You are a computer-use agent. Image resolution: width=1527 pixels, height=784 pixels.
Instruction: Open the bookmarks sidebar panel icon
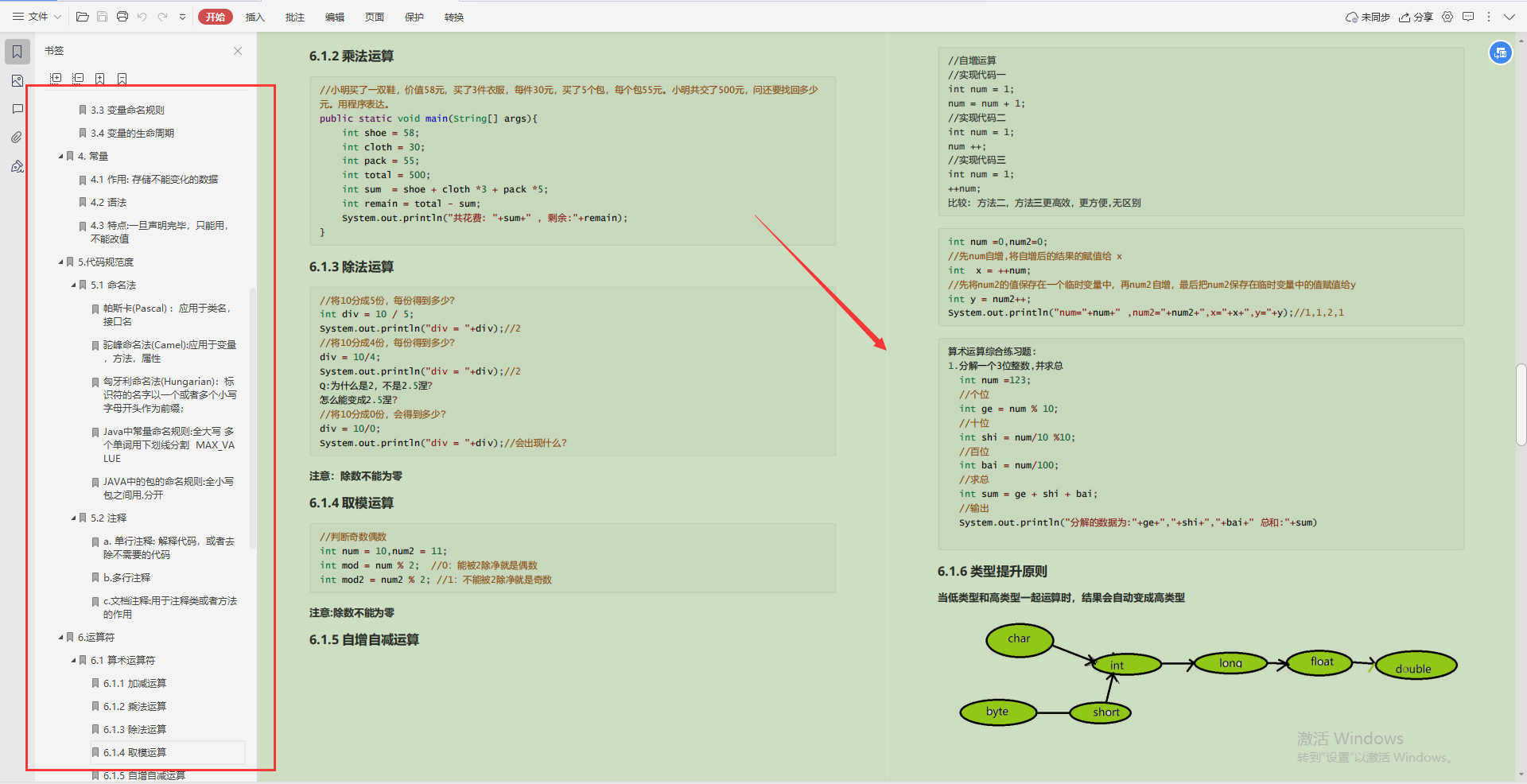(x=17, y=52)
